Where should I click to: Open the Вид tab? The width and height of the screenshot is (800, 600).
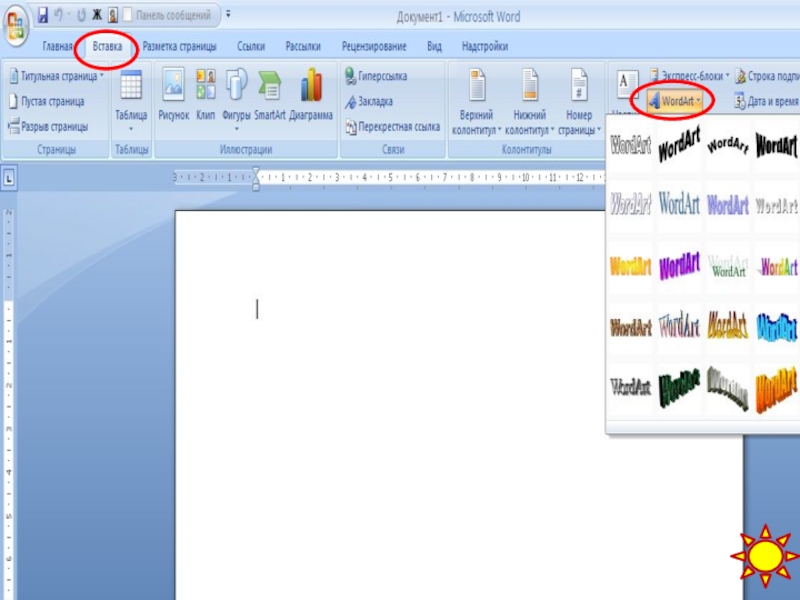click(434, 46)
